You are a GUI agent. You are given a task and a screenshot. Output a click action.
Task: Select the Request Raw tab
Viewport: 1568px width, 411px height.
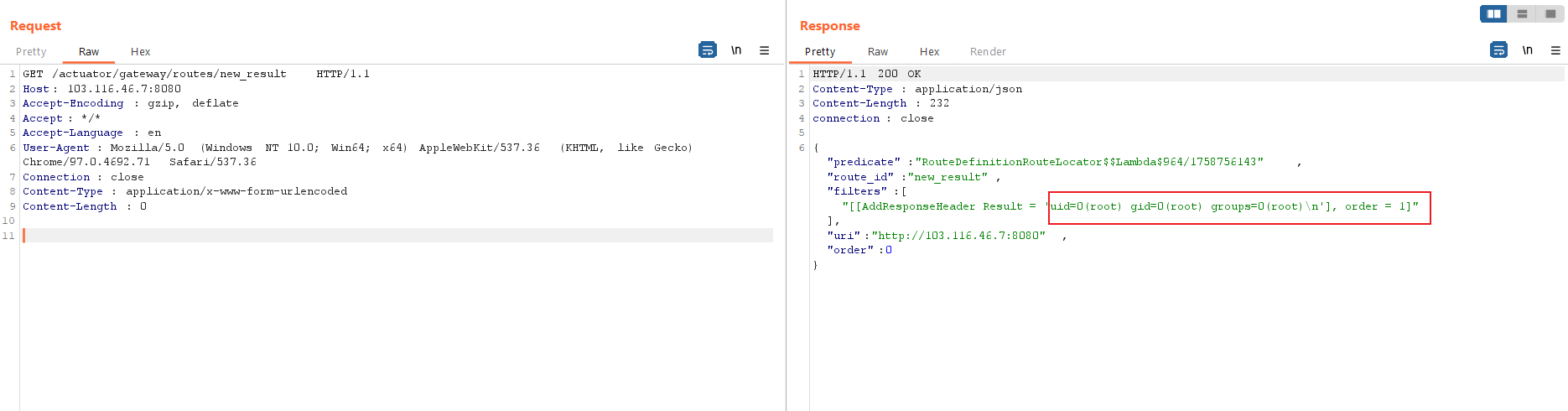coord(89,52)
